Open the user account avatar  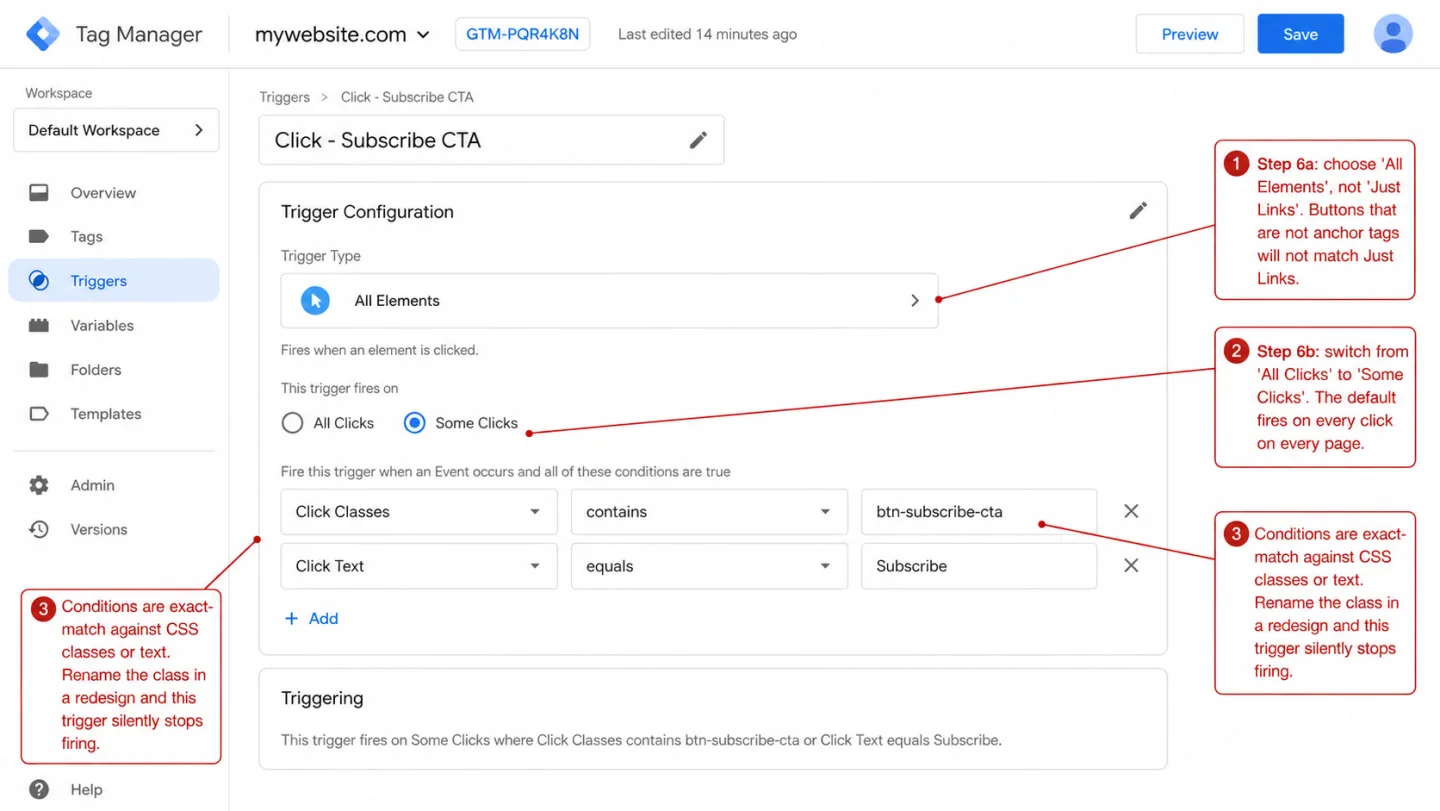point(1393,34)
